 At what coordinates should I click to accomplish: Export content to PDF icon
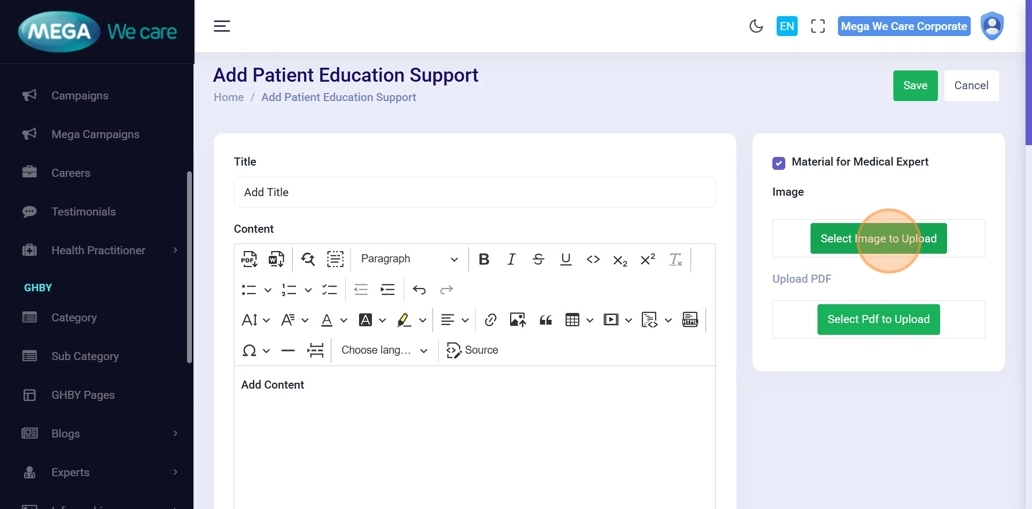click(x=249, y=259)
